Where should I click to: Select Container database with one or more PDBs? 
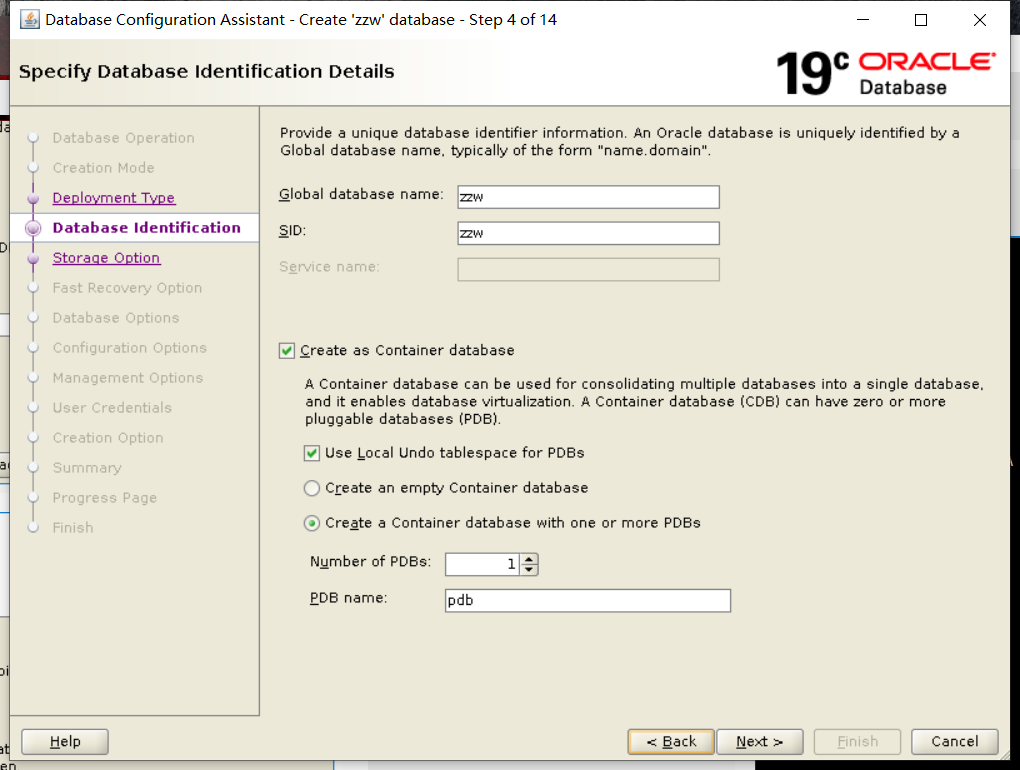click(312, 523)
